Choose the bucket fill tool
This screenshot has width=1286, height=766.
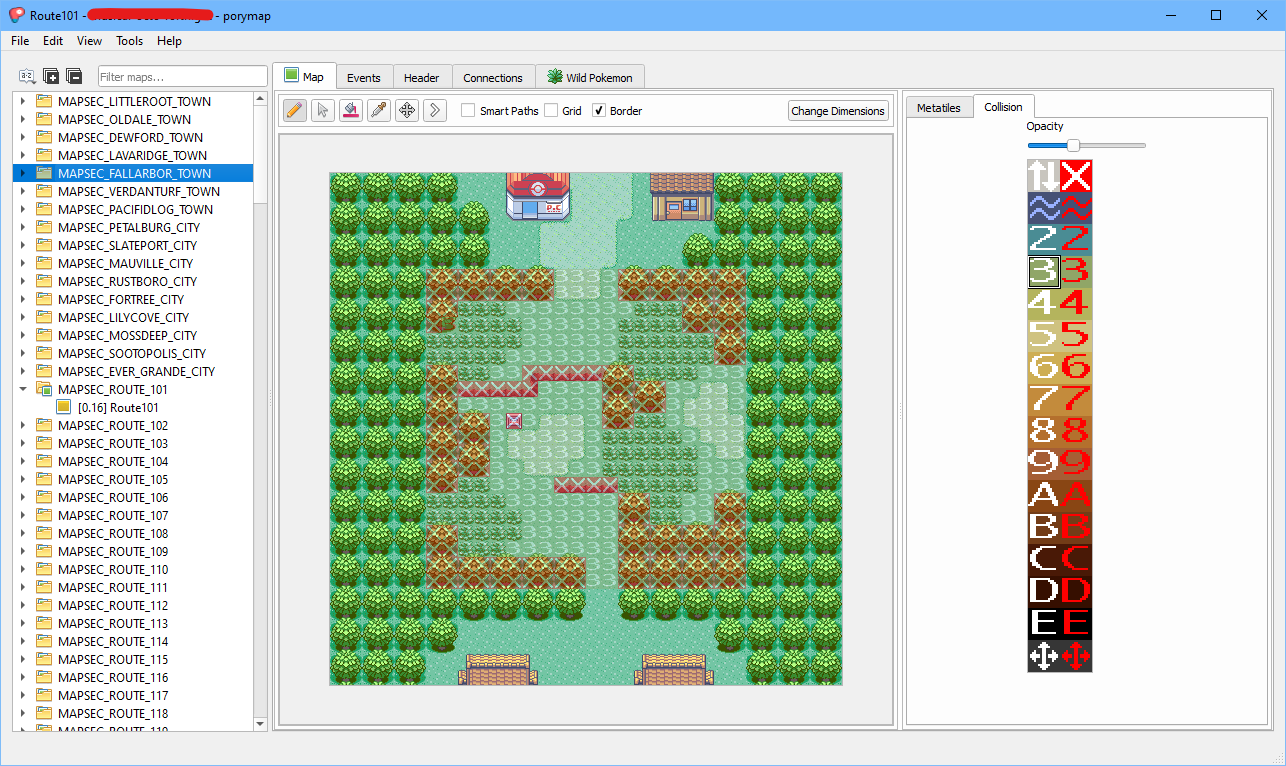[x=350, y=110]
